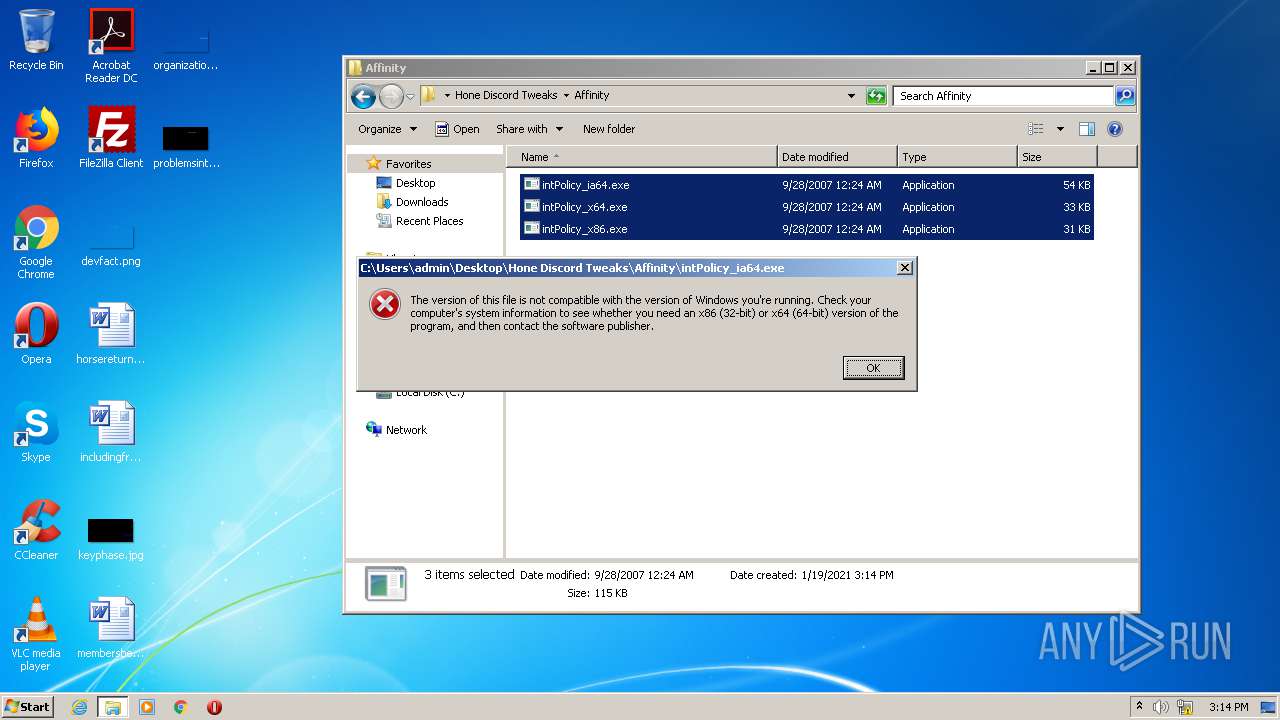Select Favorites in navigation pane
This screenshot has height=720, width=1280.
pos(408,164)
